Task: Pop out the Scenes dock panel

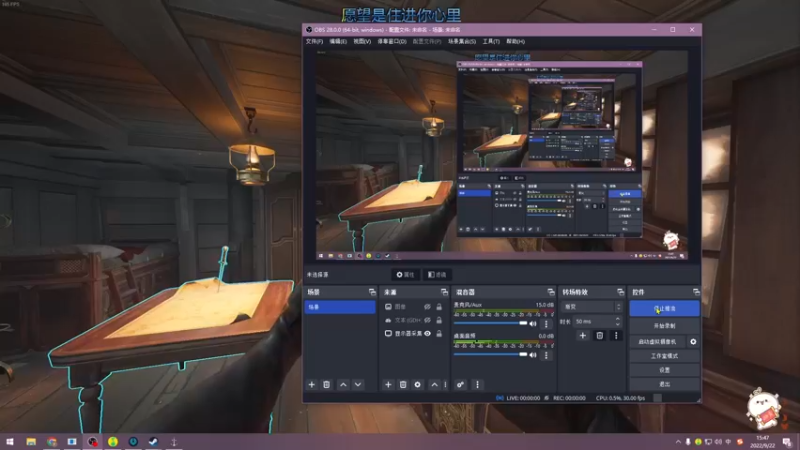Action: coord(372,292)
